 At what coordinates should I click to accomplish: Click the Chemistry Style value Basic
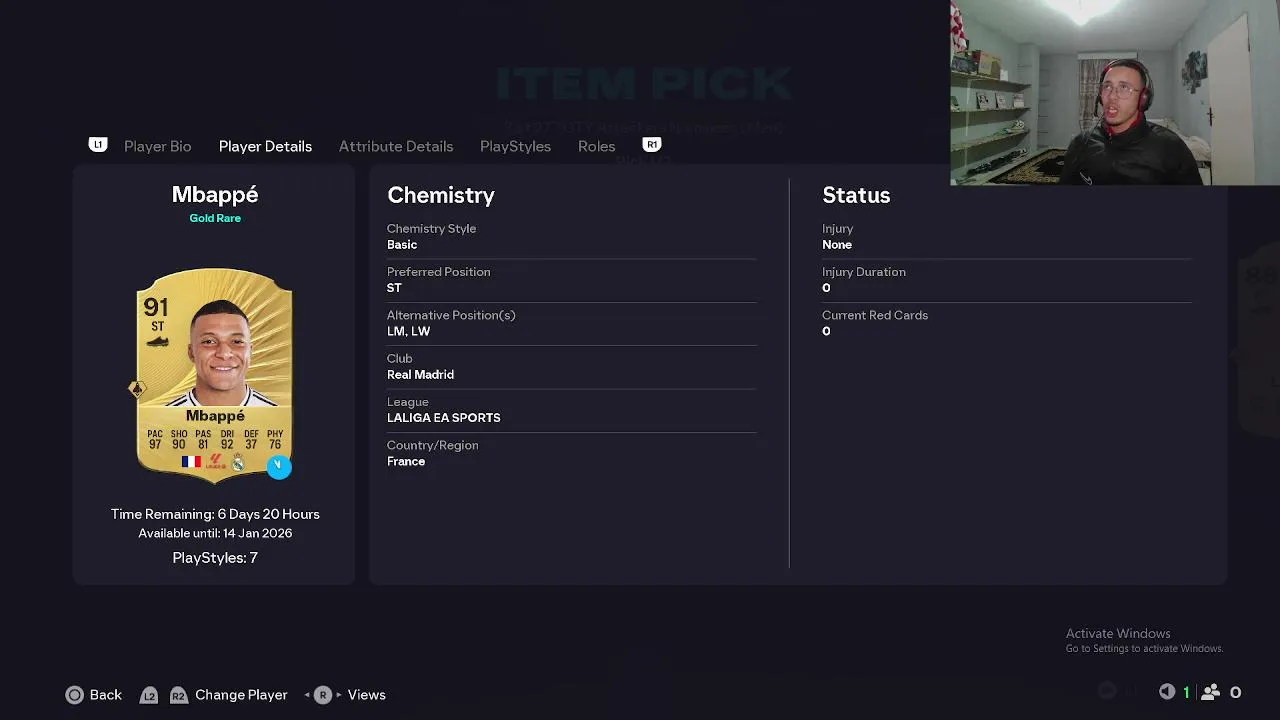(402, 245)
